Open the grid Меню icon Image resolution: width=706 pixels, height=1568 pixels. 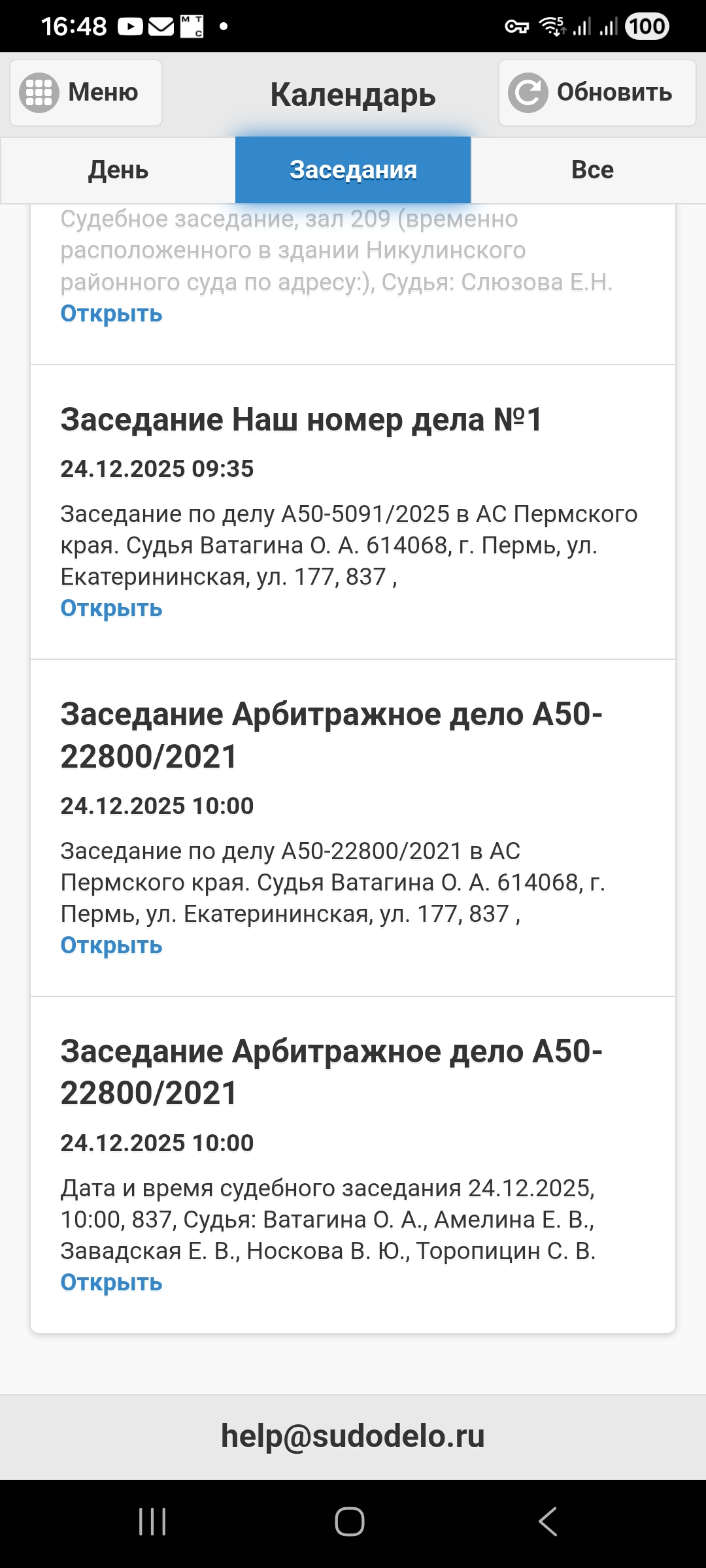point(39,92)
